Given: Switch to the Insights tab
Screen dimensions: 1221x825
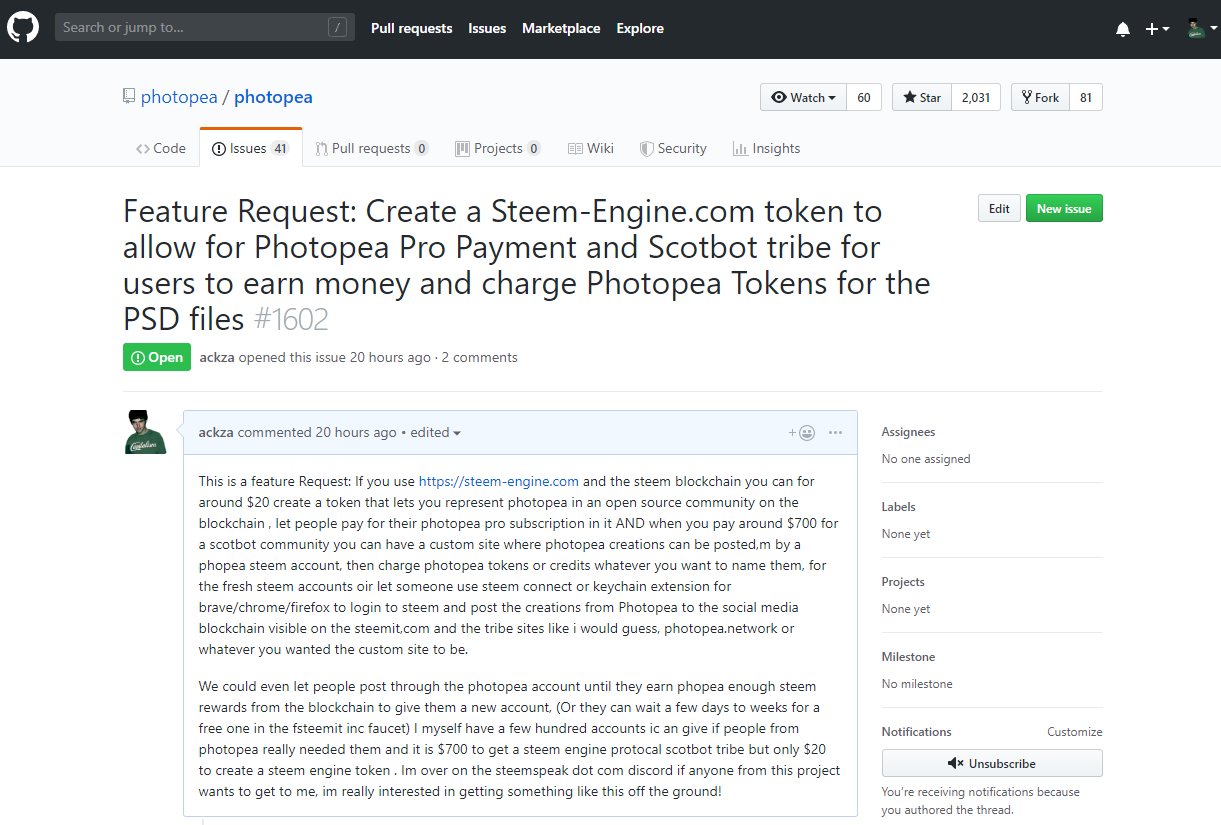Looking at the screenshot, I should tap(767, 148).
